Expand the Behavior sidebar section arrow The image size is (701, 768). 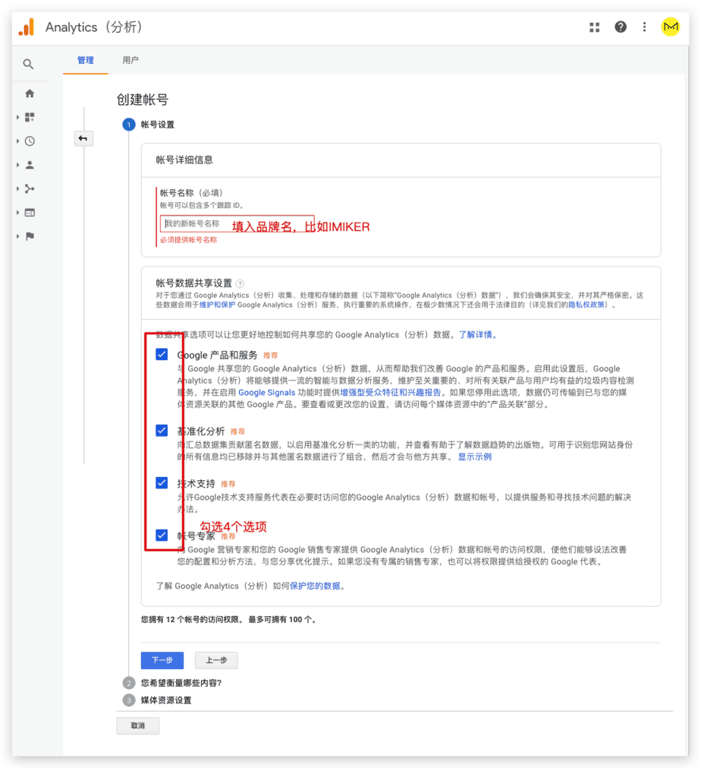(18, 213)
